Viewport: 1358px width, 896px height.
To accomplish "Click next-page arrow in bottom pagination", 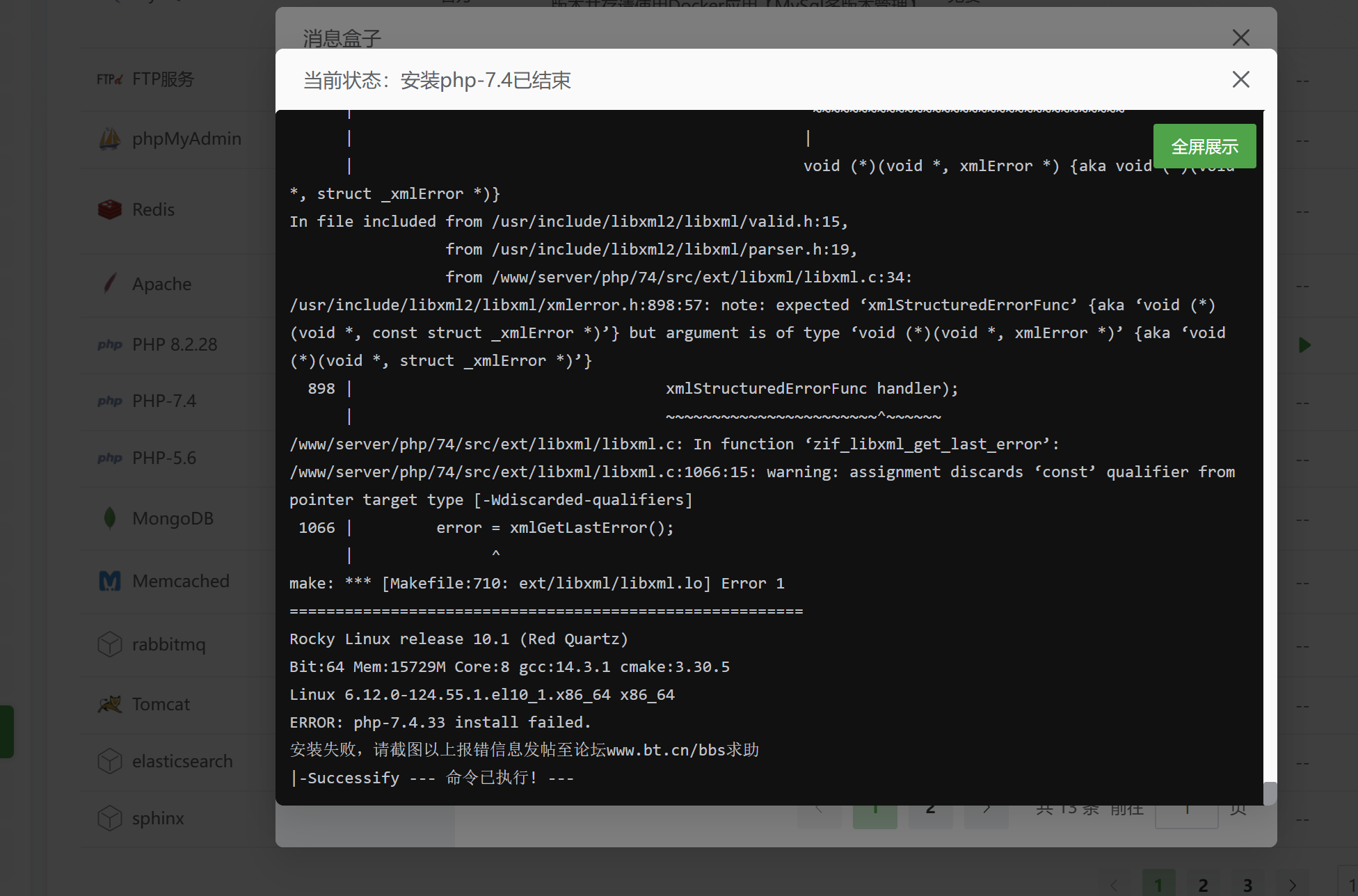I will pyautogui.click(x=1292, y=884).
